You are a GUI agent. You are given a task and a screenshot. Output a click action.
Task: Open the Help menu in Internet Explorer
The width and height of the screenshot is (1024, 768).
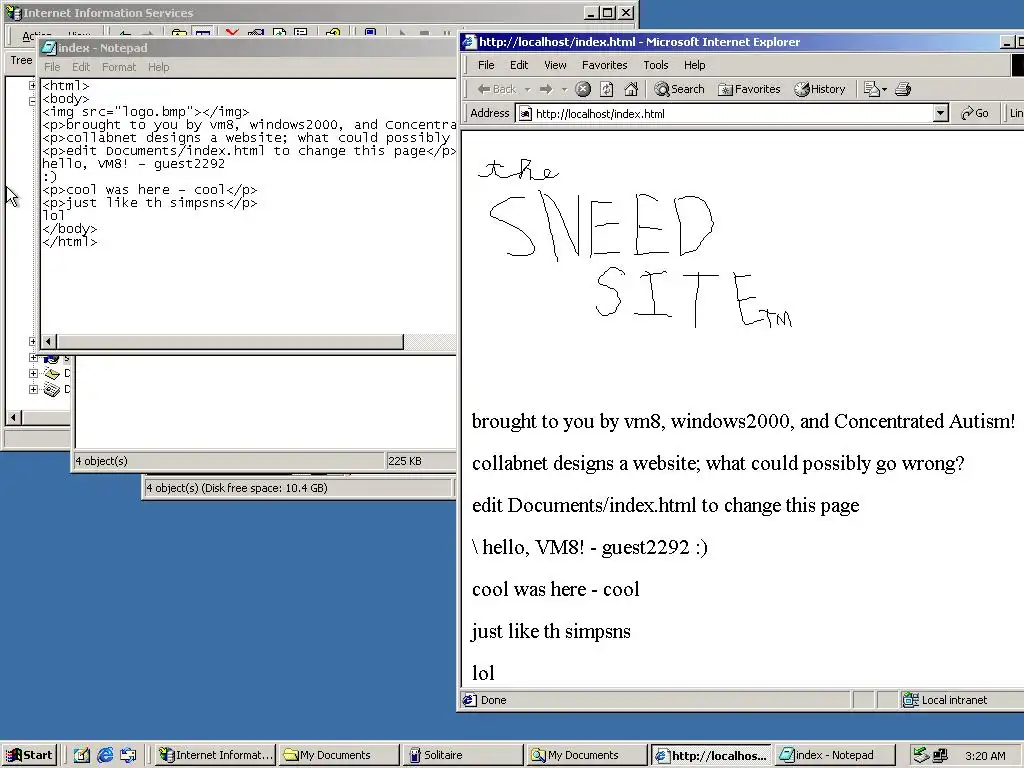[x=694, y=65]
